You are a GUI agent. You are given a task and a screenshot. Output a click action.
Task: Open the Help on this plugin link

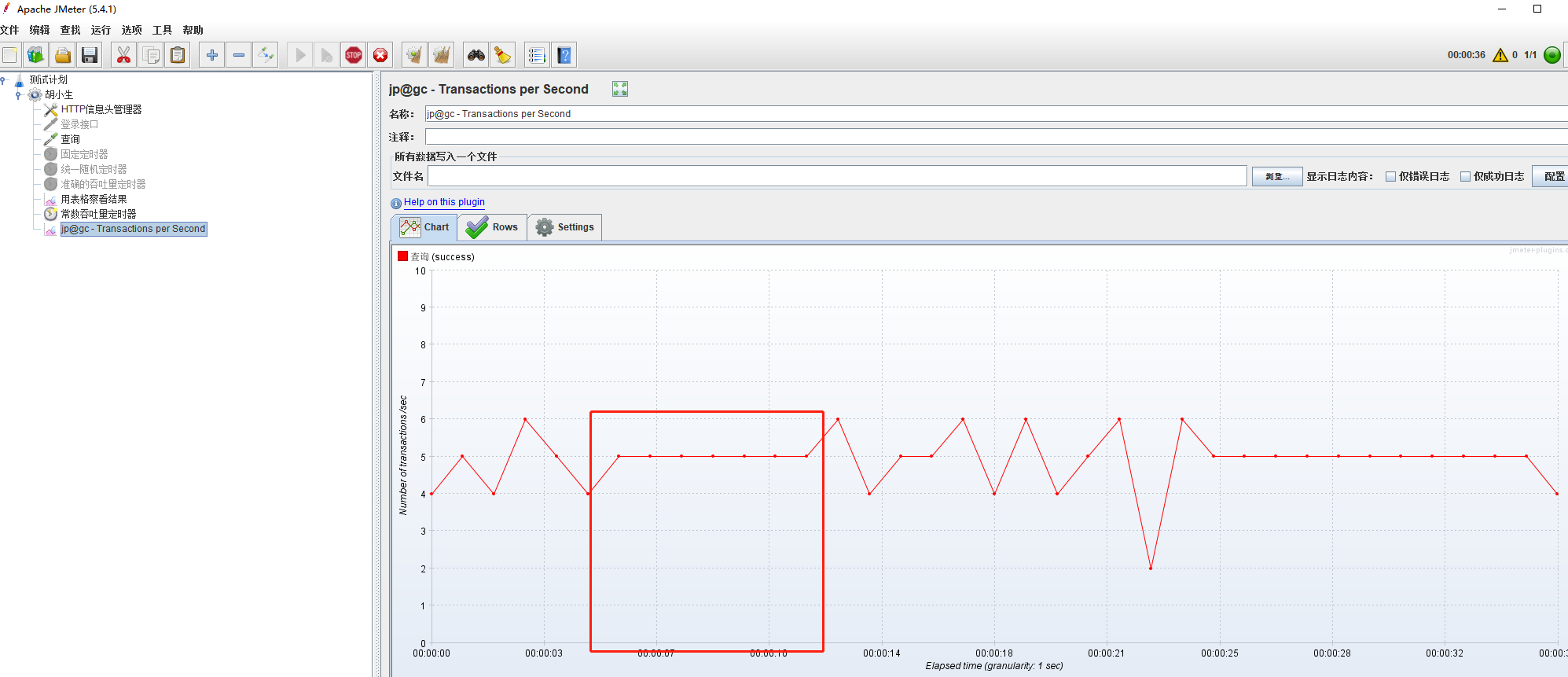coord(444,202)
